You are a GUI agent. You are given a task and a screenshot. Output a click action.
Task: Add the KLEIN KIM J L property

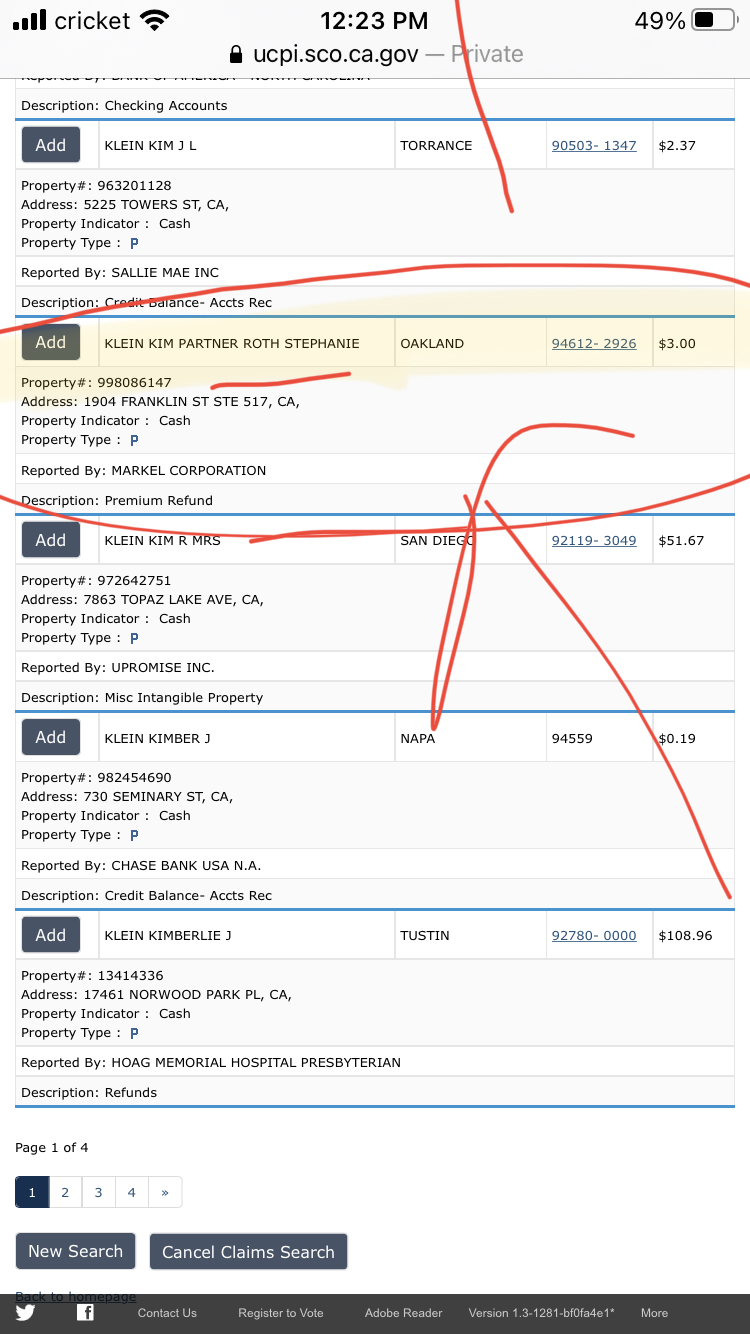(x=51, y=145)
